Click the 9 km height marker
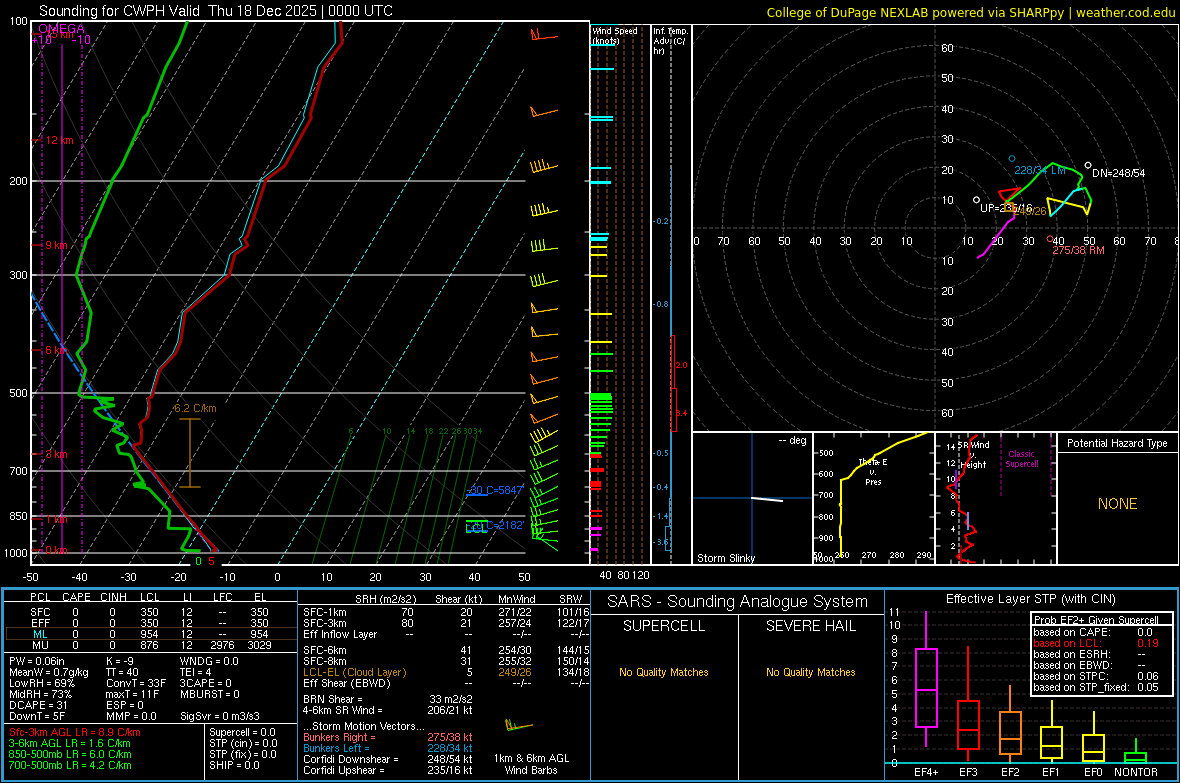Image resolution: width=1180 pixels, height=783 pixels. click(55, 245)
